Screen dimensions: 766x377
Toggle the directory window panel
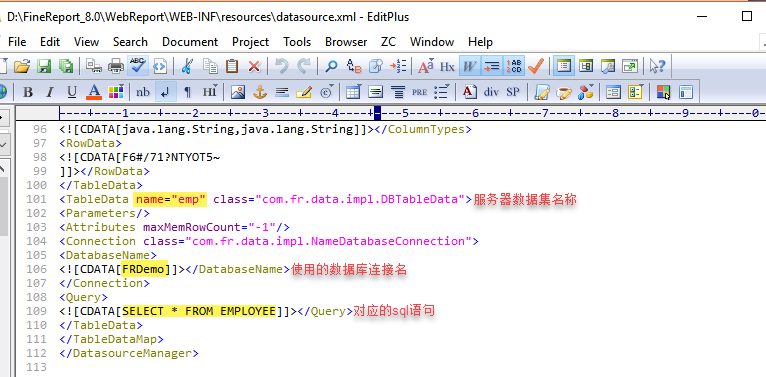coord(564,66)
